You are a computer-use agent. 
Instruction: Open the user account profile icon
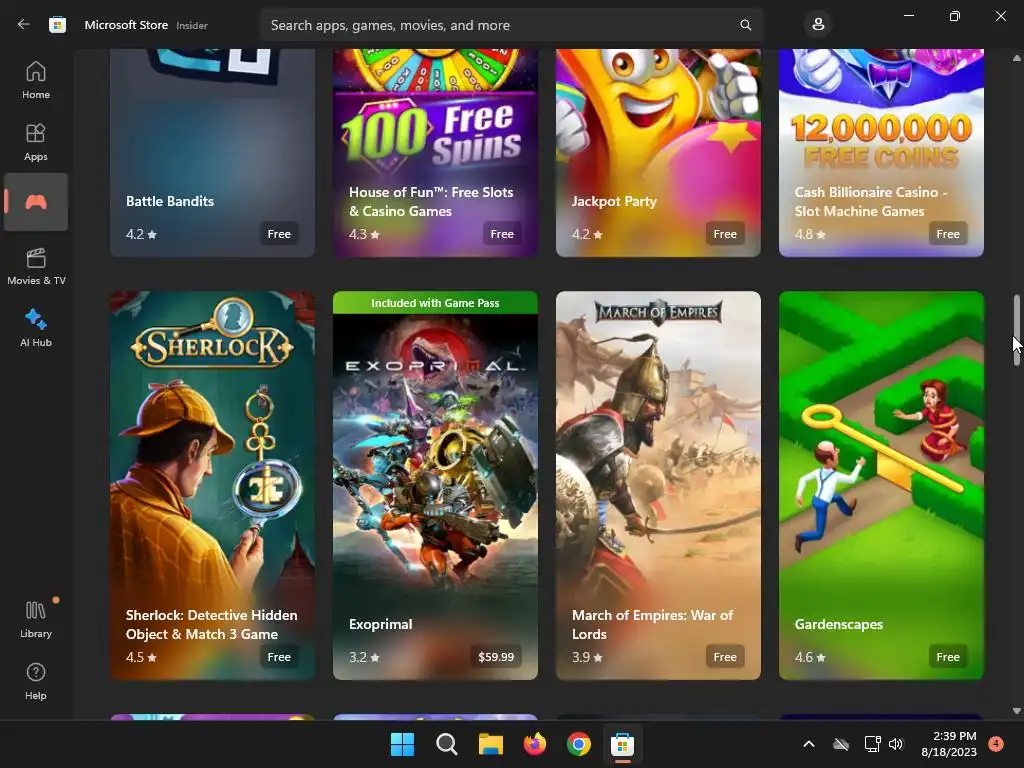818,25
